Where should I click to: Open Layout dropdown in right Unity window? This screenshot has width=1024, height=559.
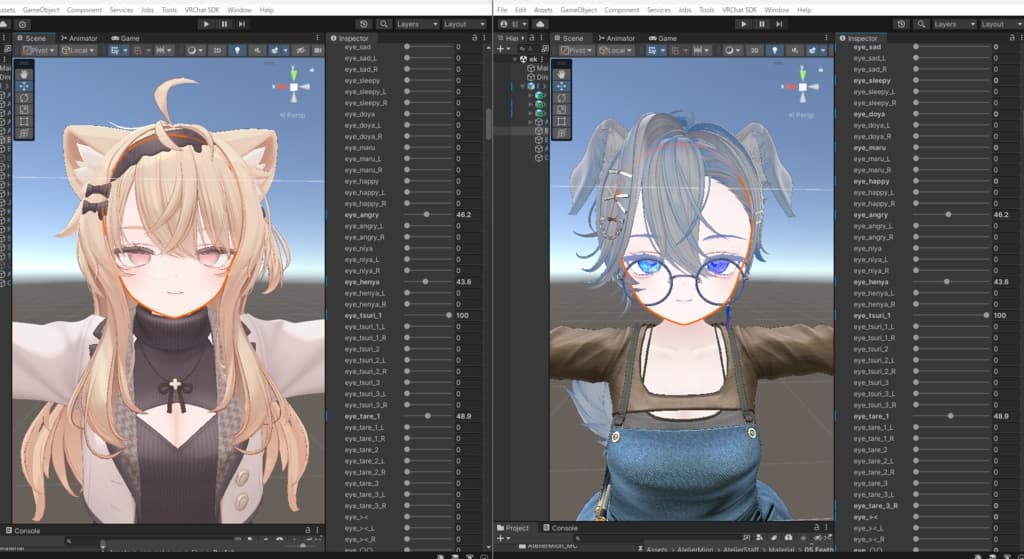1001,24
